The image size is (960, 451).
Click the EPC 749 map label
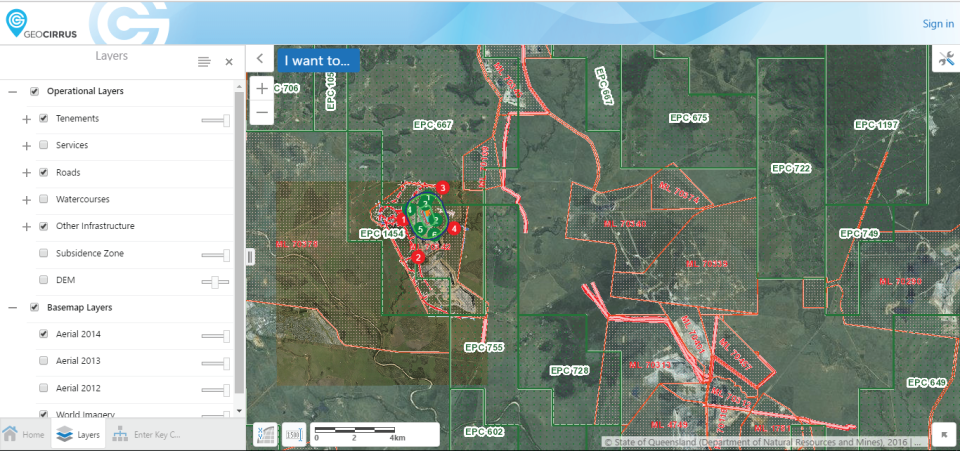(860, 233)
